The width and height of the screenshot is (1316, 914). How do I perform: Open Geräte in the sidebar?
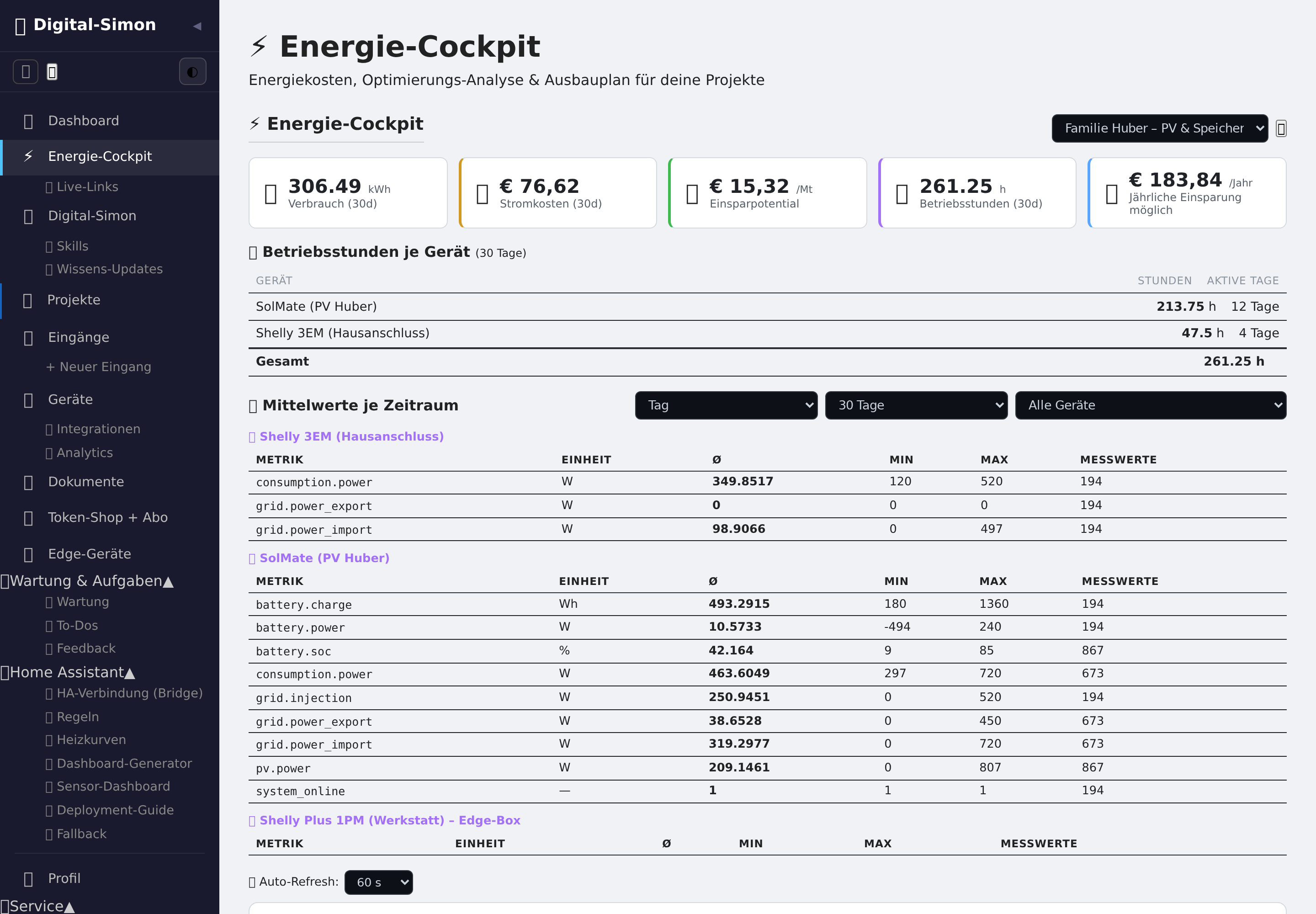point(110,399)
